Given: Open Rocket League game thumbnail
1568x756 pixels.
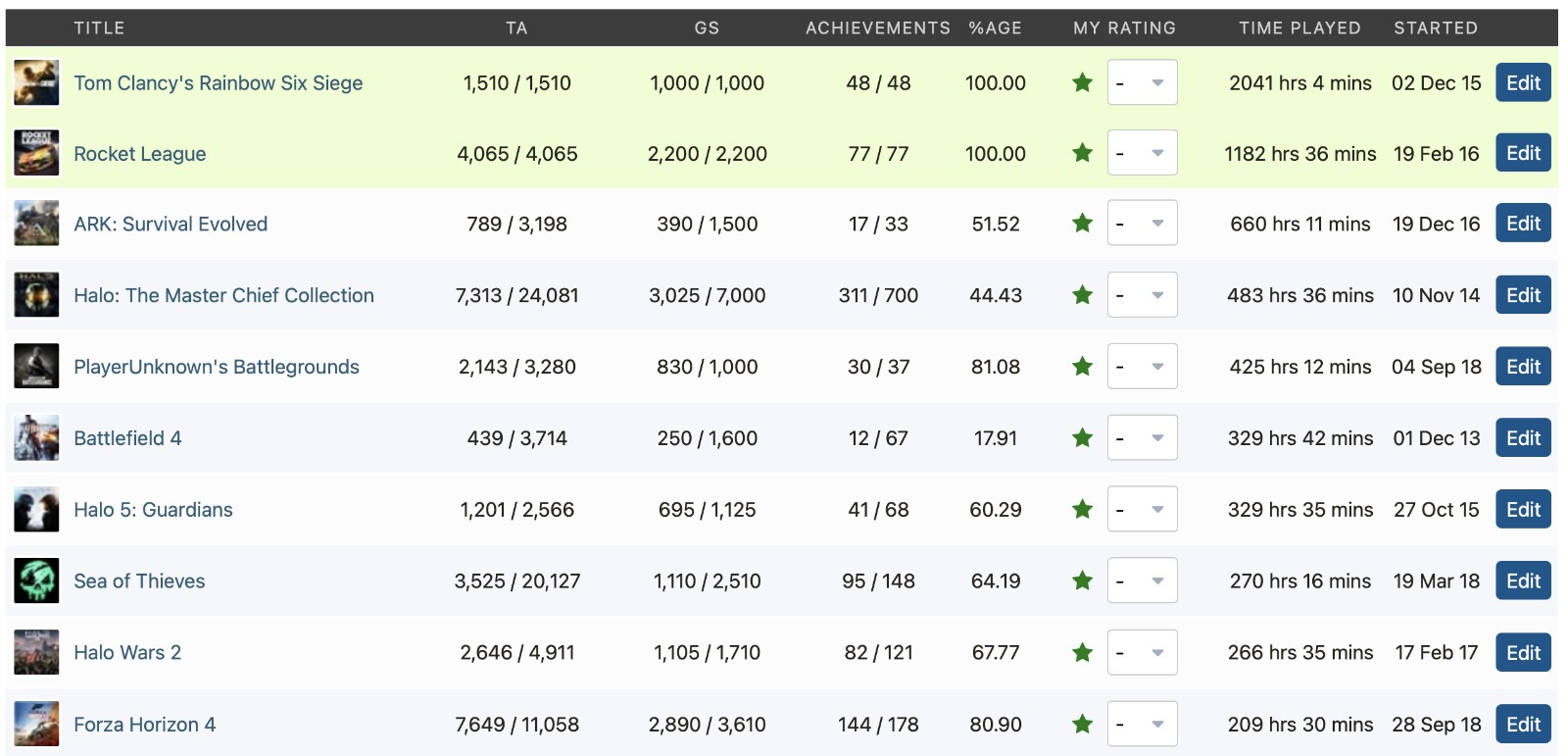Looking at the screenshot, I should (36, 153).
